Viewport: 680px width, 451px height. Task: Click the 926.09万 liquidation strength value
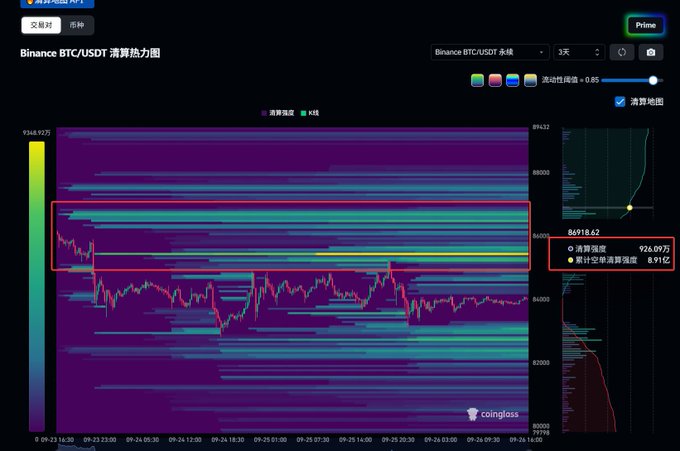[654, 249]
